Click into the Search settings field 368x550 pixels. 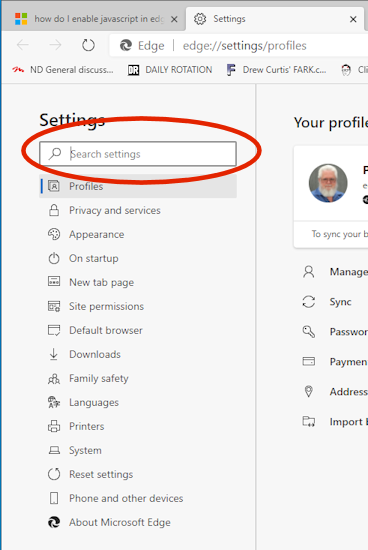pyautogui.click(x=138, y=154)
